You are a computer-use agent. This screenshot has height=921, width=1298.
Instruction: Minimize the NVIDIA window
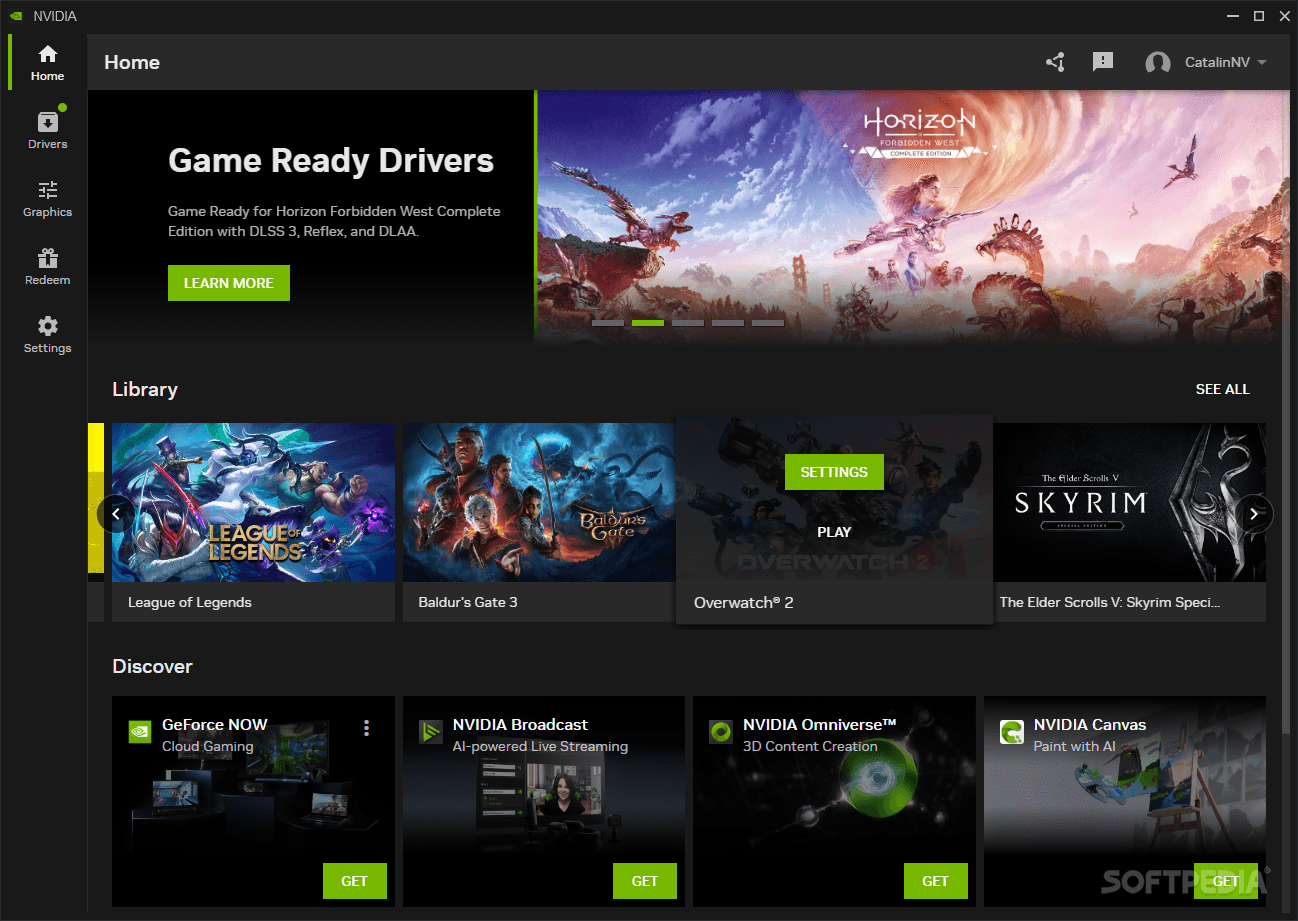(1231, 16)
